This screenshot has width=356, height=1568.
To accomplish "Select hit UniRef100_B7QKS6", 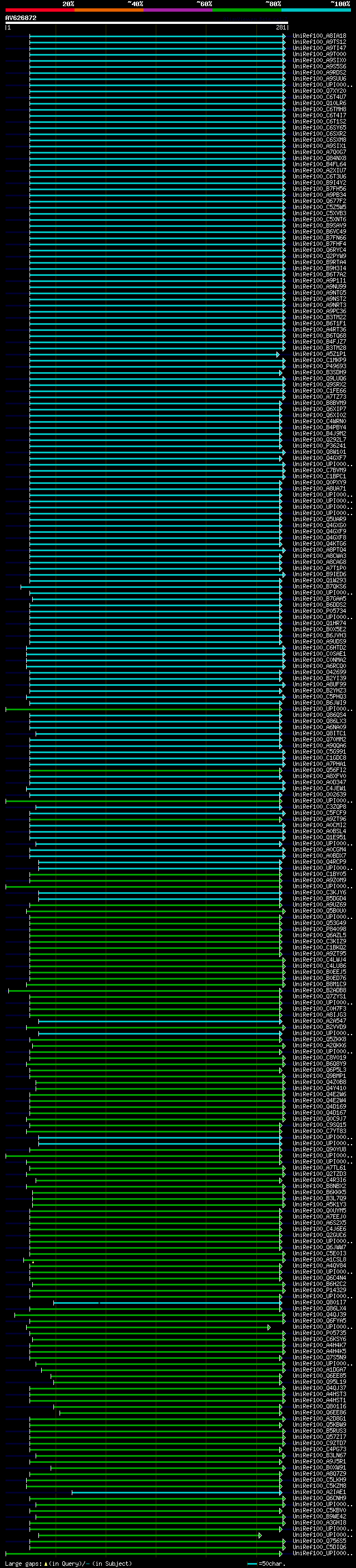I will tap(319, 586).
